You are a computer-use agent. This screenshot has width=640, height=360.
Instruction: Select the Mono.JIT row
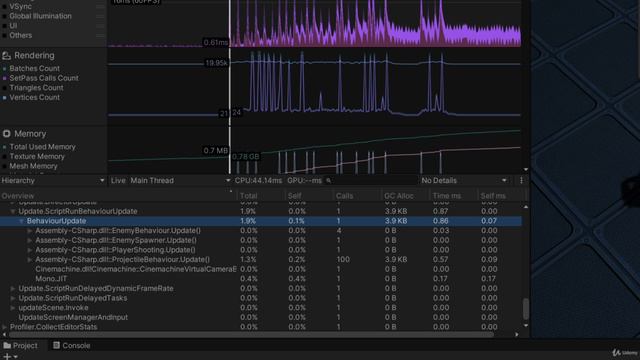(x=261, y=279)
